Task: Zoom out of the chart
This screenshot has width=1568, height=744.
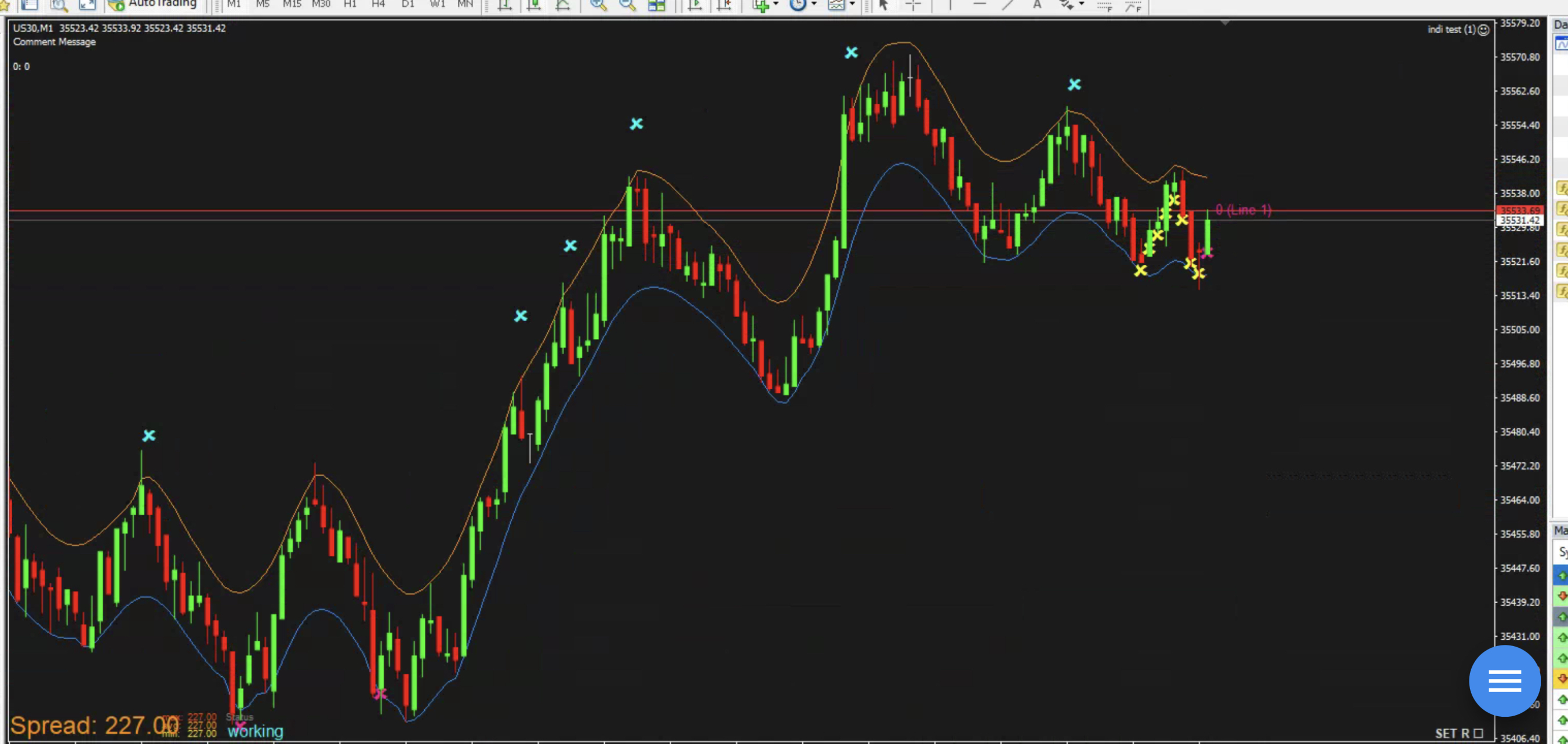Action: (x=628, y=5)
